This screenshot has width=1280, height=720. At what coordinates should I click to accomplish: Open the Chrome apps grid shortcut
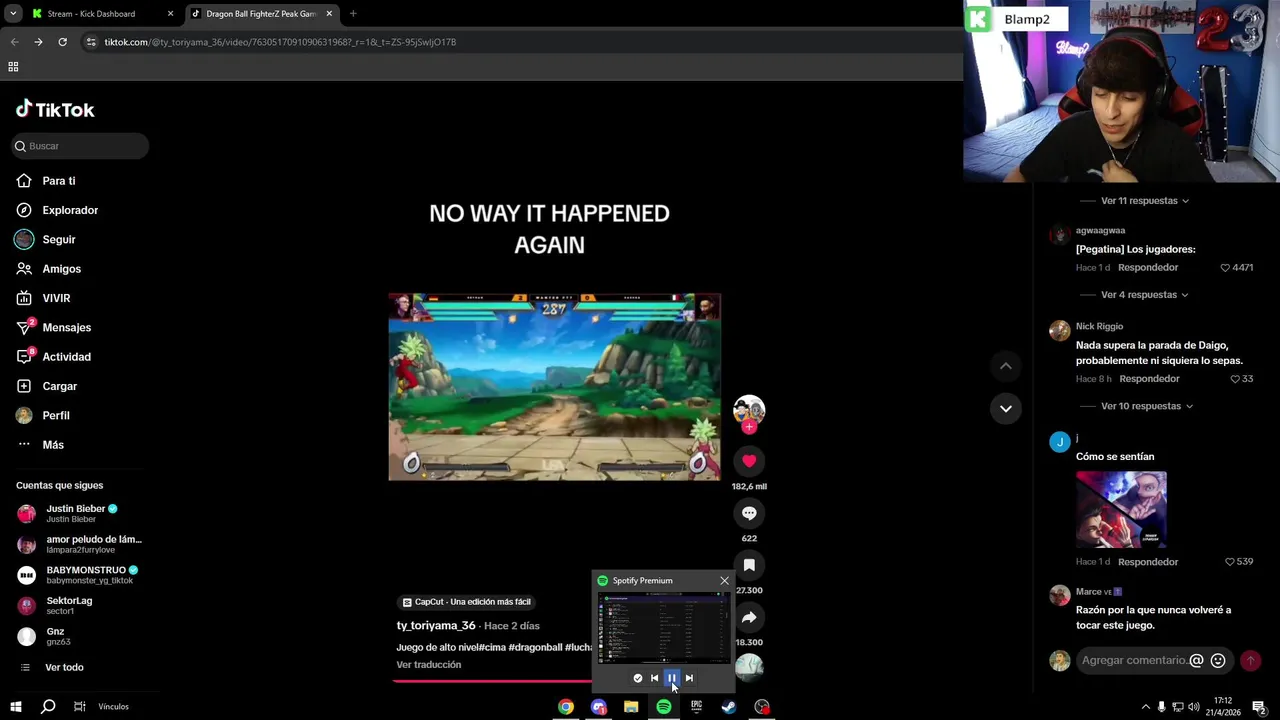click(13, 67)
